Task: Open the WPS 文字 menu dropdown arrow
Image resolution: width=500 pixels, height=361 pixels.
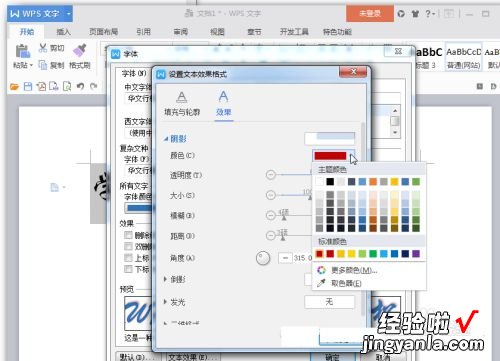Action: coord(68,14)
